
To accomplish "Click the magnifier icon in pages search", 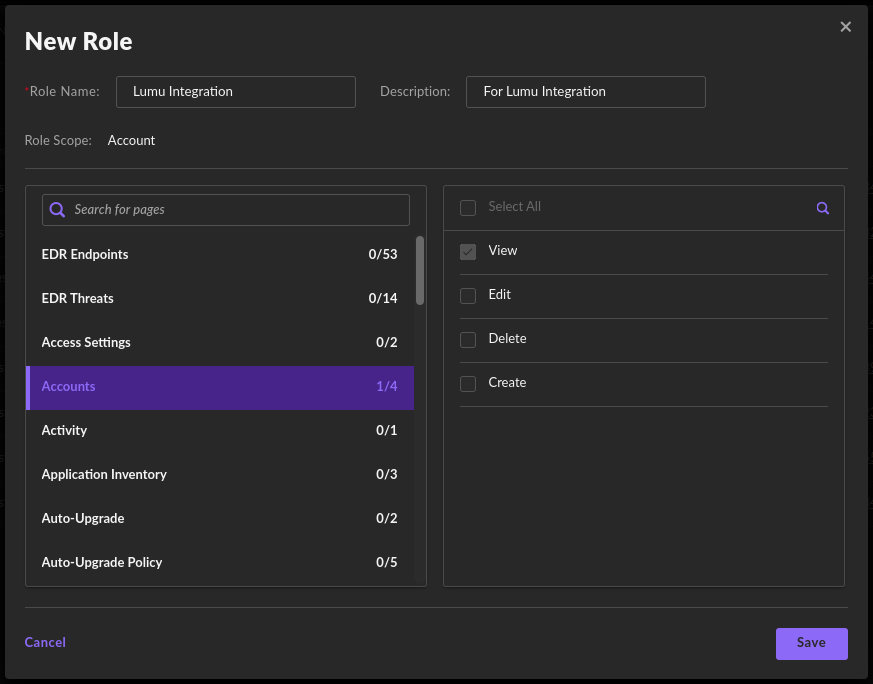I will pyautogui.click(x=58, y=210).
